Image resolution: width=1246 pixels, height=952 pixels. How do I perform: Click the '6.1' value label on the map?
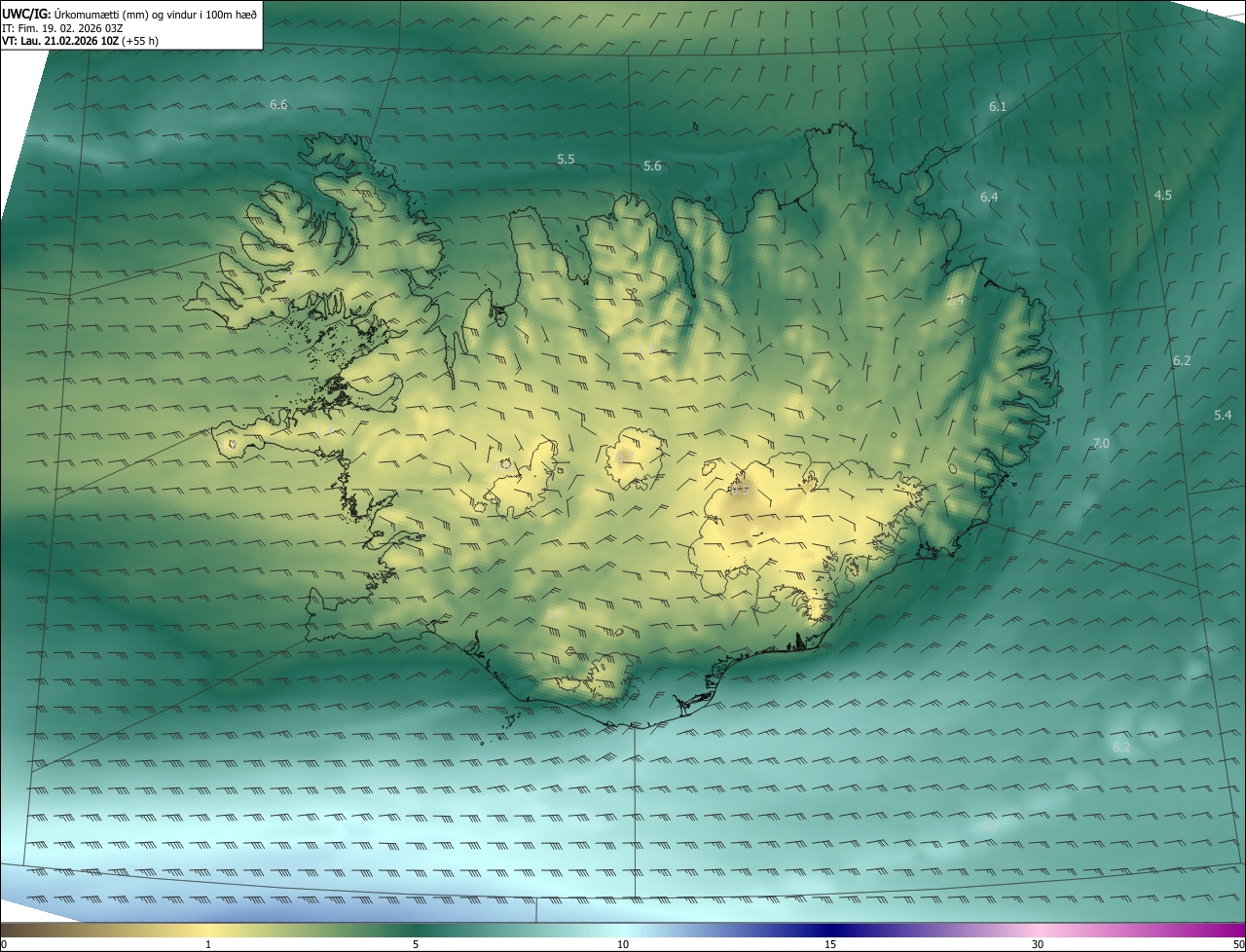[998, 107]
